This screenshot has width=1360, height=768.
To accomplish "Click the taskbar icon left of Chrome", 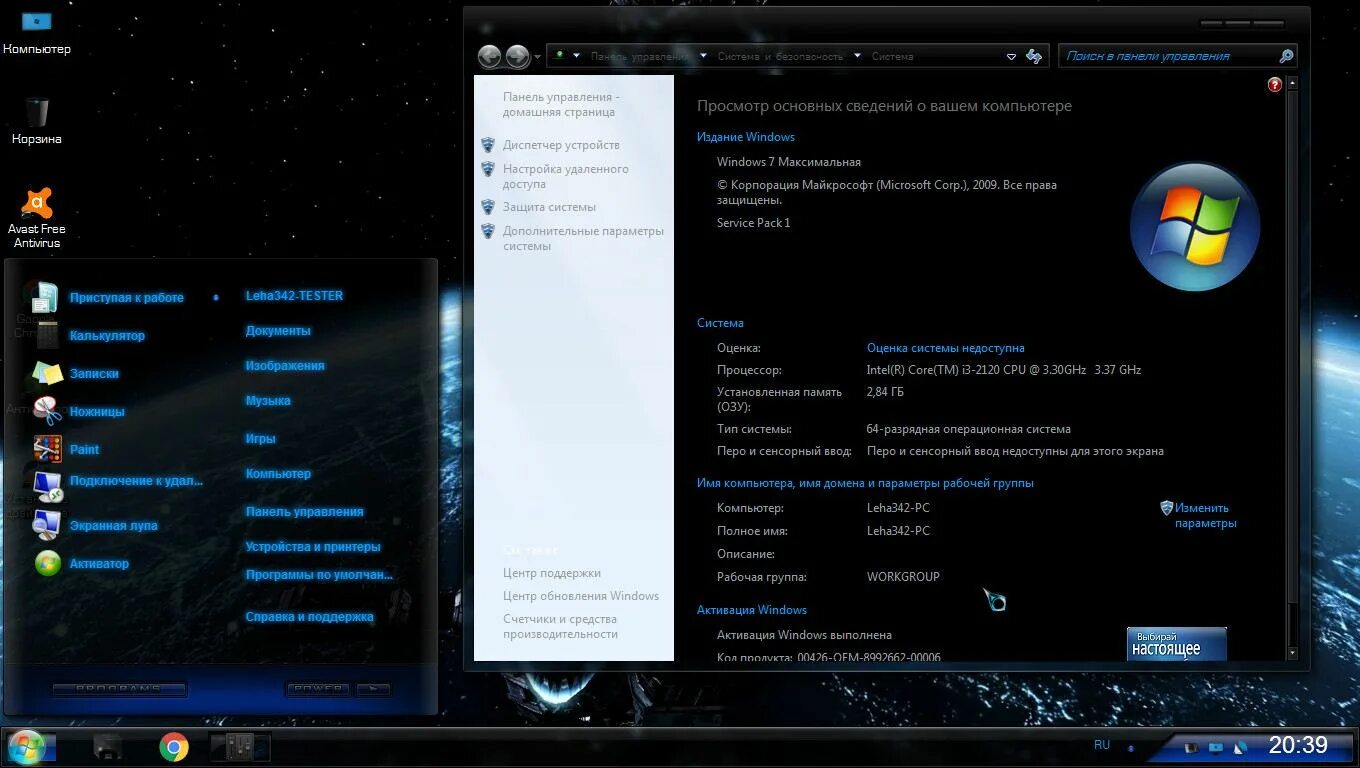I will (x=108, y=747).
